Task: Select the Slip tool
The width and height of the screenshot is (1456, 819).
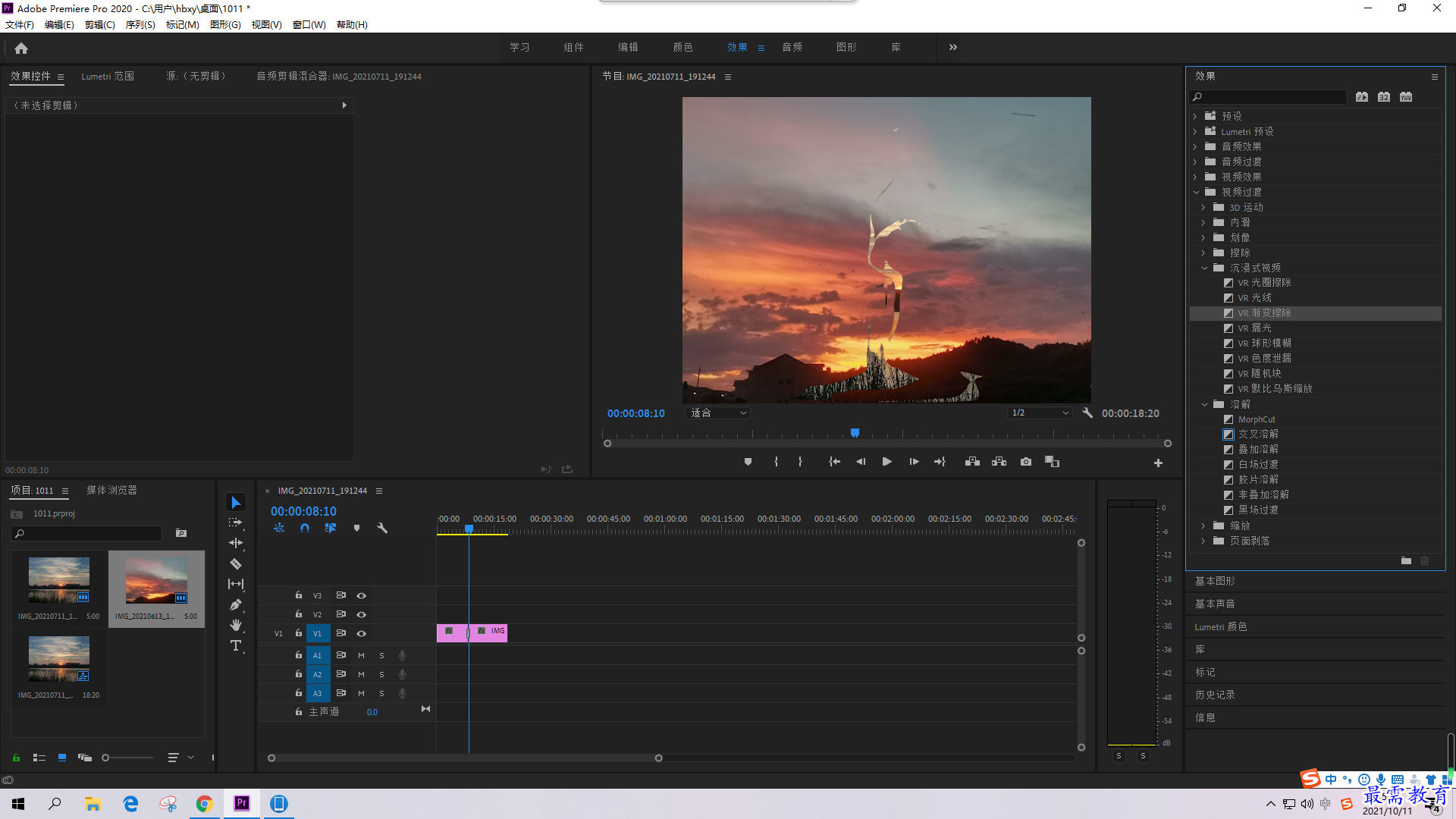Action: coord(236,584)
